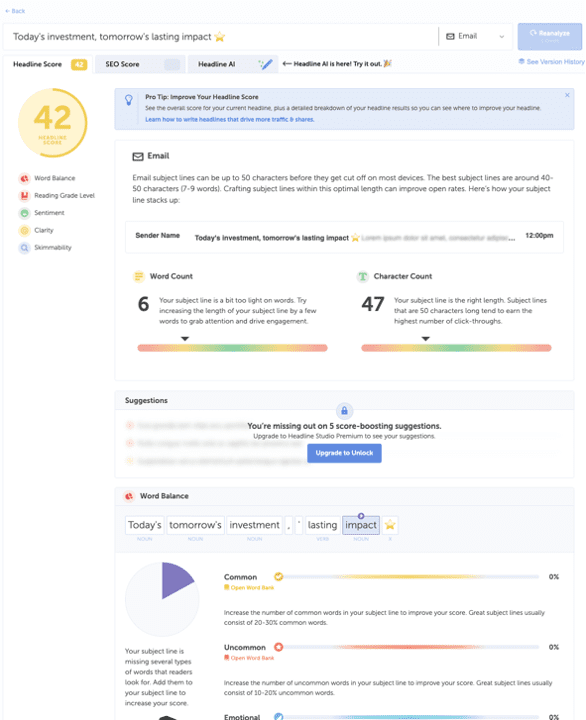Viewport: 586px width, 720px height.
Task: Open the Headline AI tab
Action: (x=233, y=64)
